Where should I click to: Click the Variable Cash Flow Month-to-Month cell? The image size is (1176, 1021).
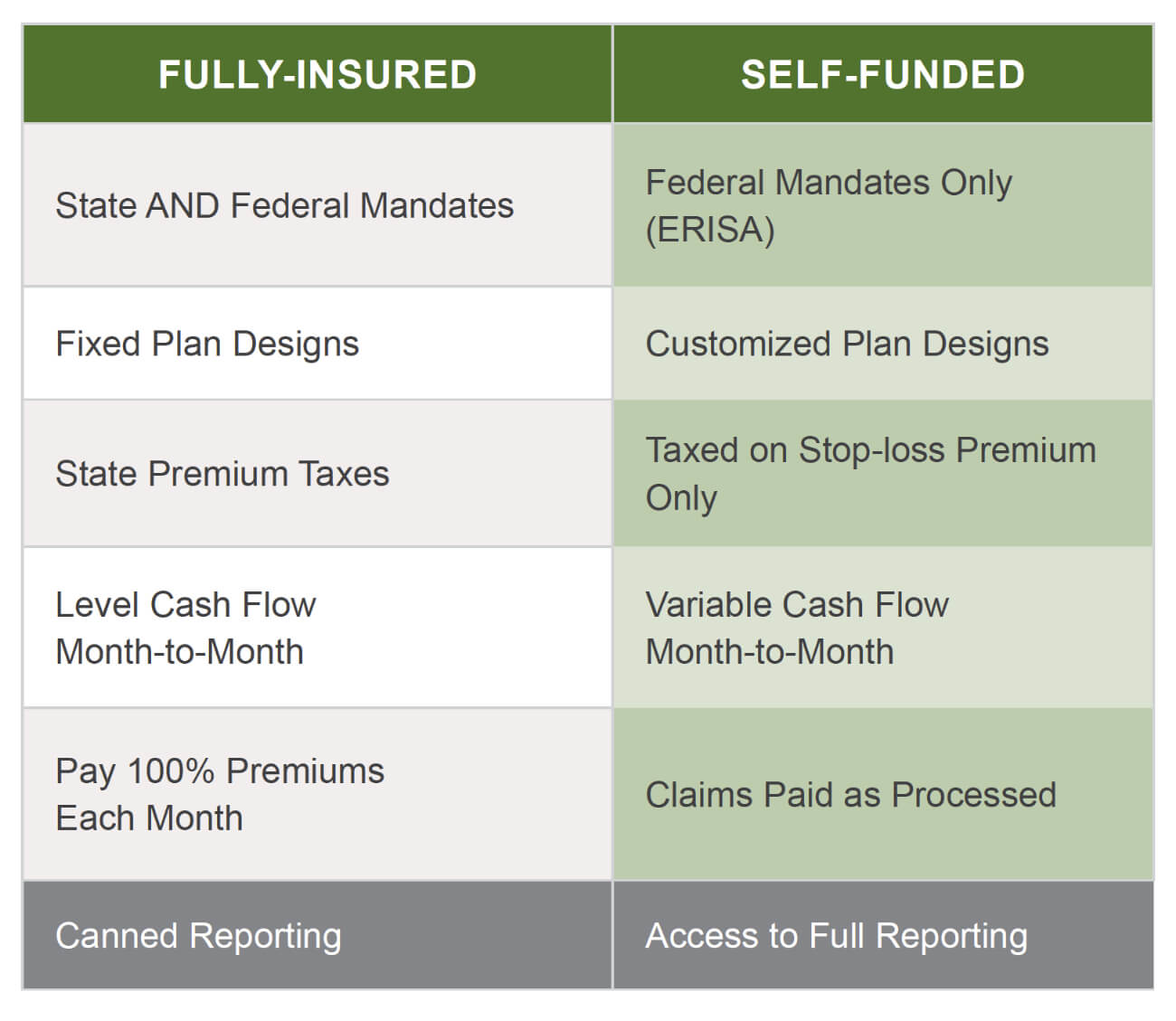883,628
